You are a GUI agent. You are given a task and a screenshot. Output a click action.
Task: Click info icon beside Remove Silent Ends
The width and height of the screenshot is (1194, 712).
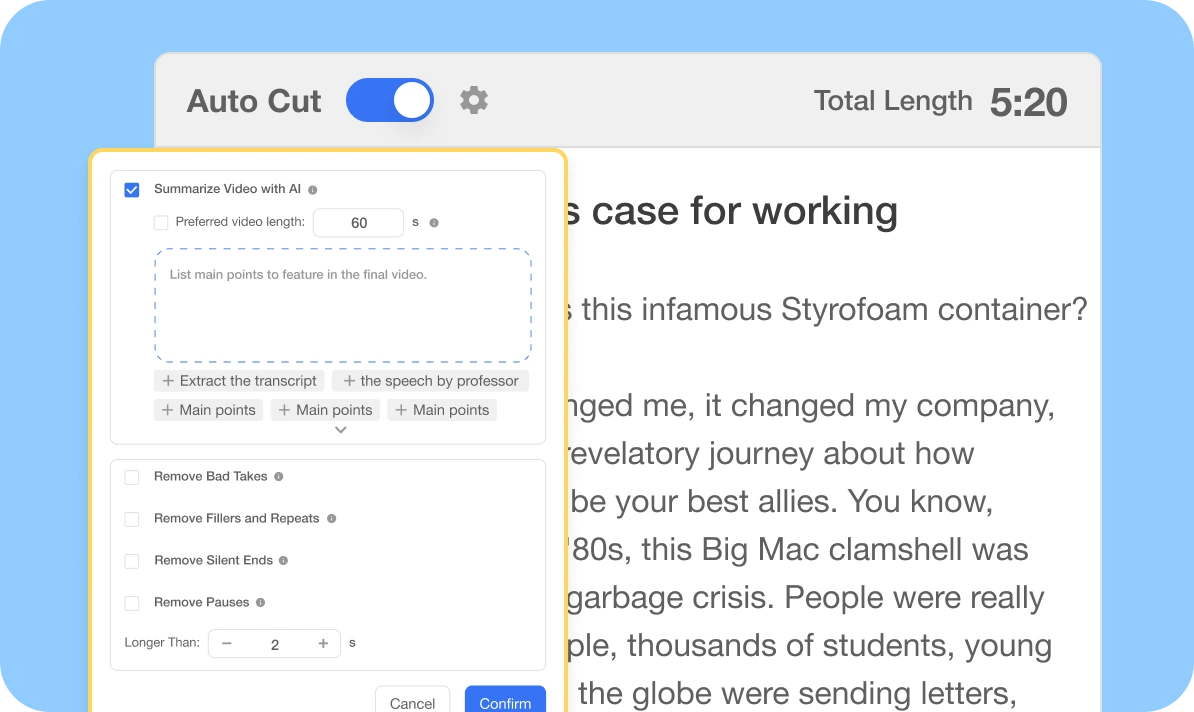coord(284,561)
